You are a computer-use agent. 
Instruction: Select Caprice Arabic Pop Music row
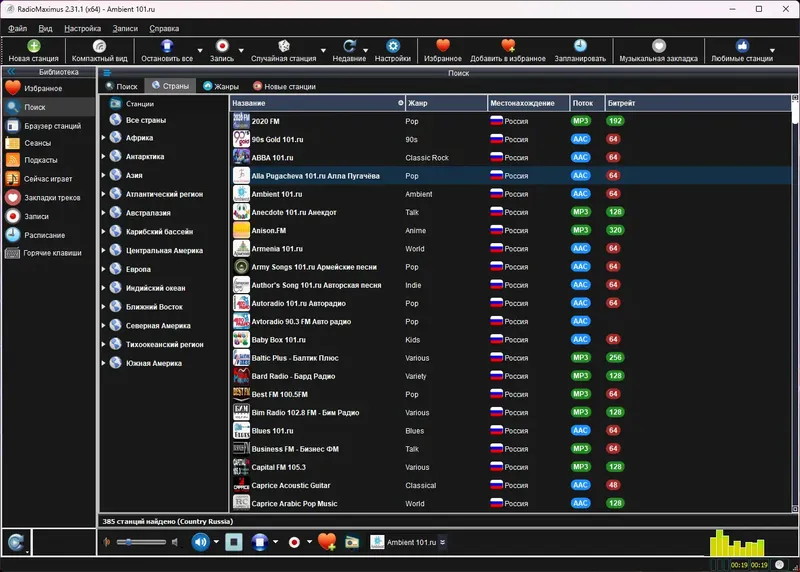tap(510, 504)
